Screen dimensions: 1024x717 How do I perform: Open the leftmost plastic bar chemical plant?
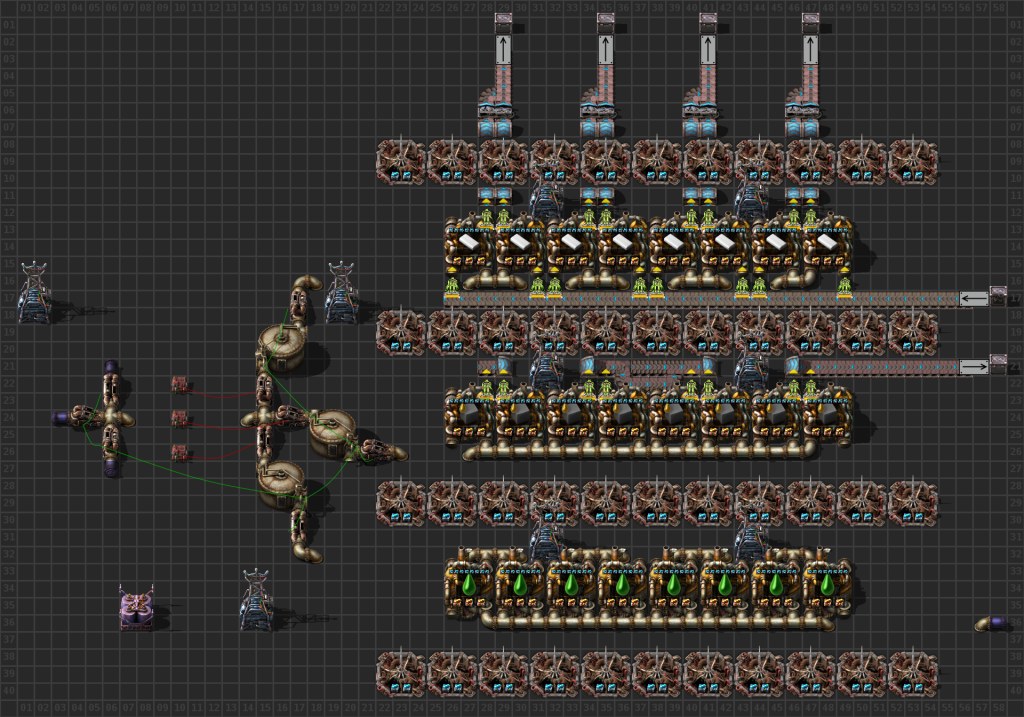coord(469,246)
